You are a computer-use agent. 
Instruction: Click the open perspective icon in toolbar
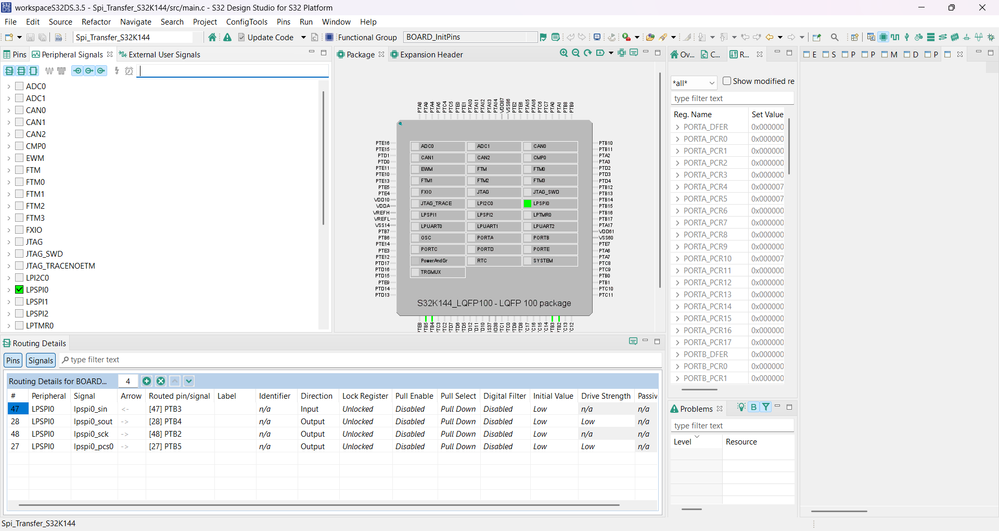click(854, 37)
